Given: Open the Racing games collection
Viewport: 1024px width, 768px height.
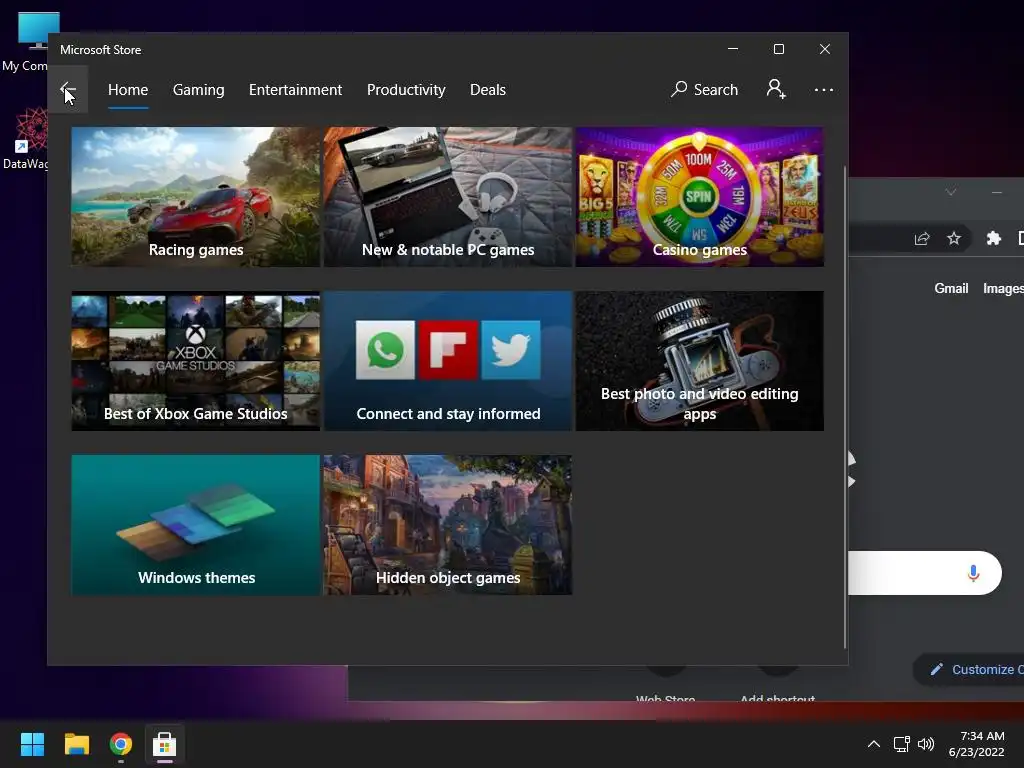Looking at the screenshot, I should (196, 197).
